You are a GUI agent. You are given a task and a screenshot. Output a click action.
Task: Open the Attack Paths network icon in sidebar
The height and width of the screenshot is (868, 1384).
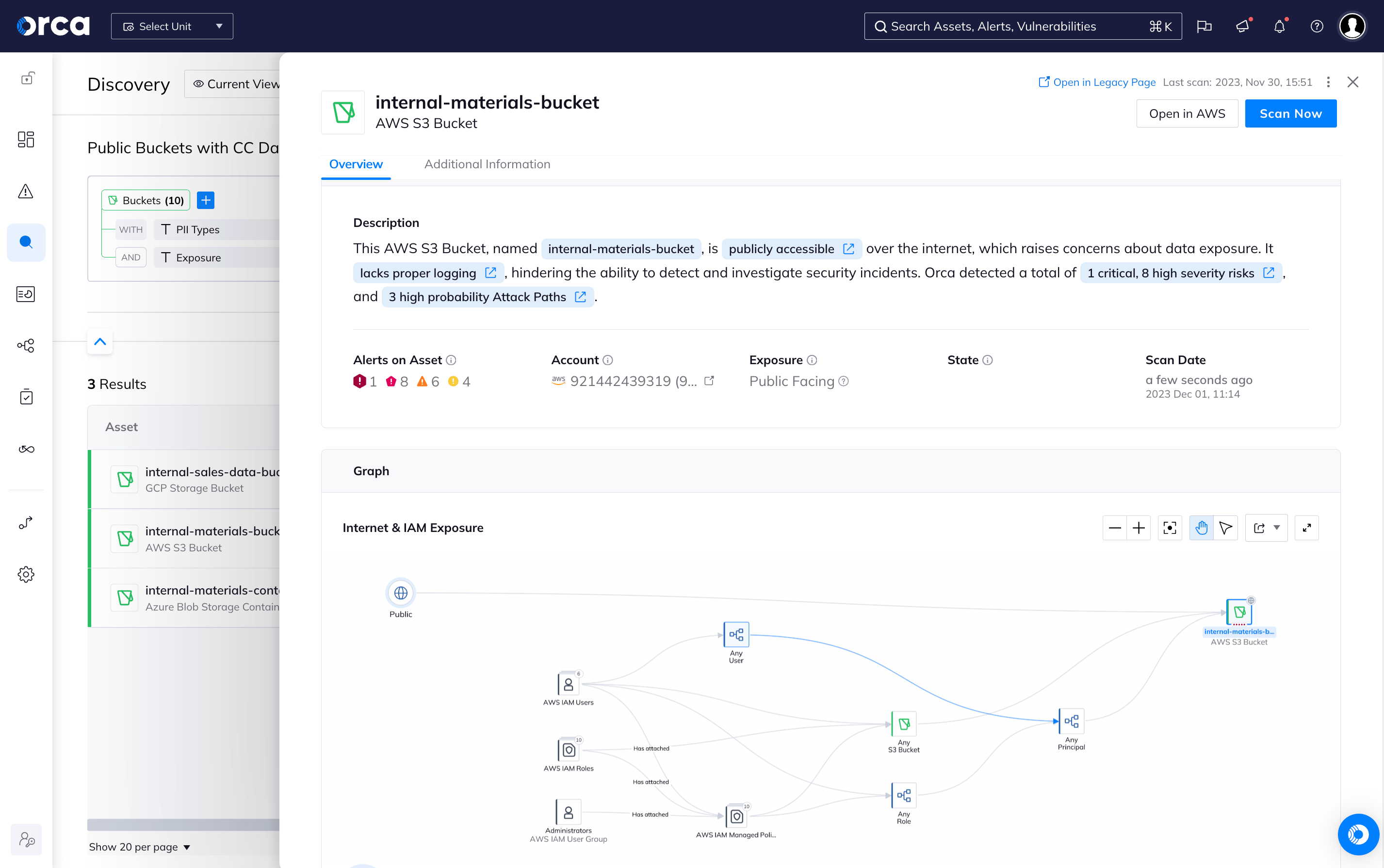(x=26, y=346)
